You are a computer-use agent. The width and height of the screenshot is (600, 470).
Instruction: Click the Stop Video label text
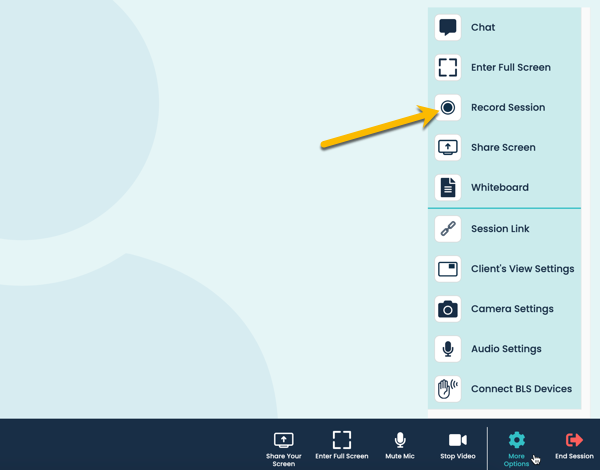458,456
